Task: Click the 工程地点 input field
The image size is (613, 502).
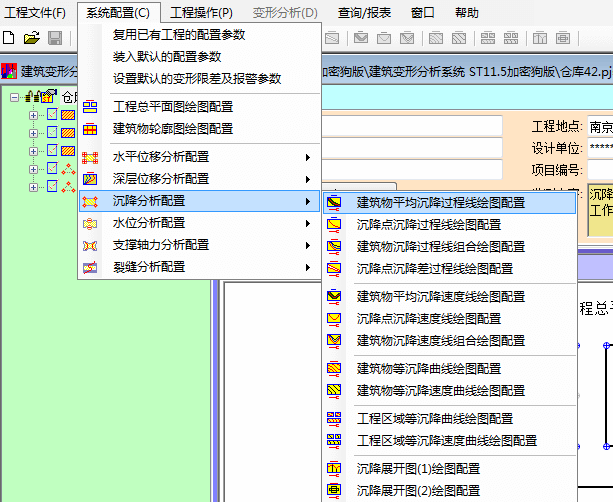Action: coord(600,126)
